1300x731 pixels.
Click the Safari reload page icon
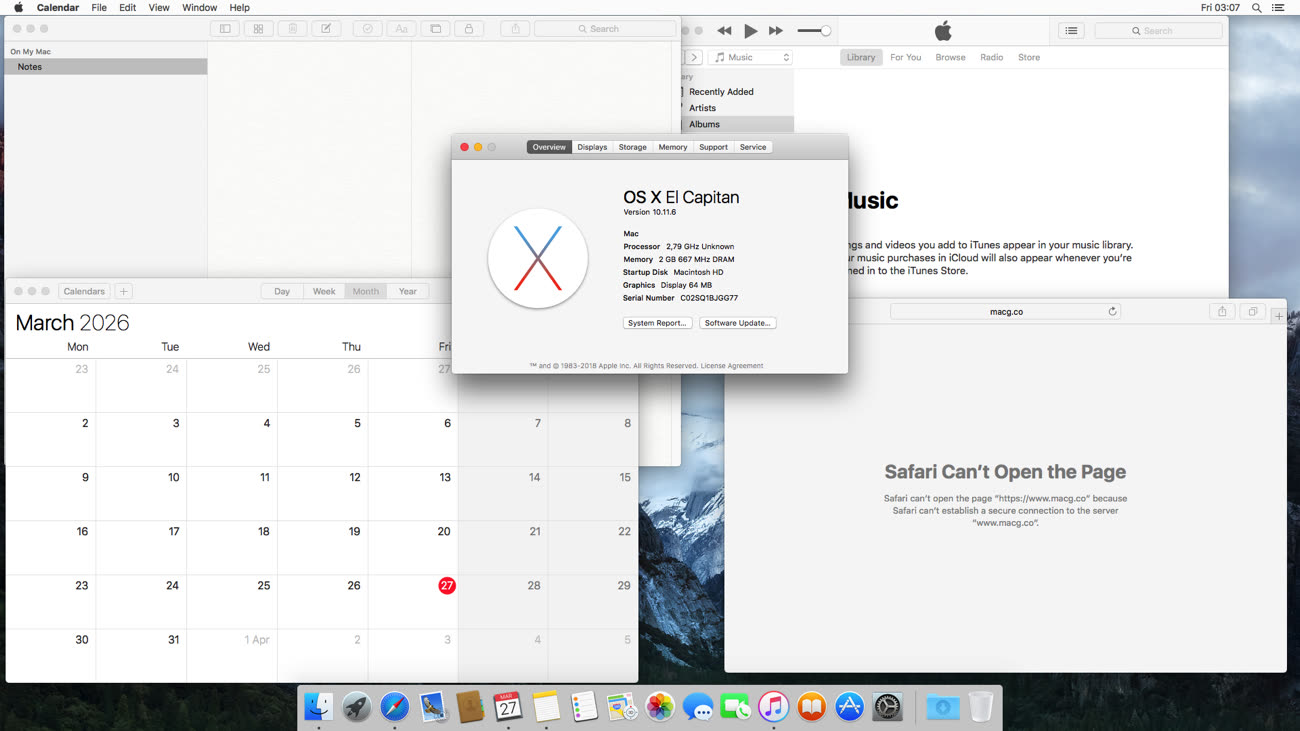click(x=1112, y=312)
